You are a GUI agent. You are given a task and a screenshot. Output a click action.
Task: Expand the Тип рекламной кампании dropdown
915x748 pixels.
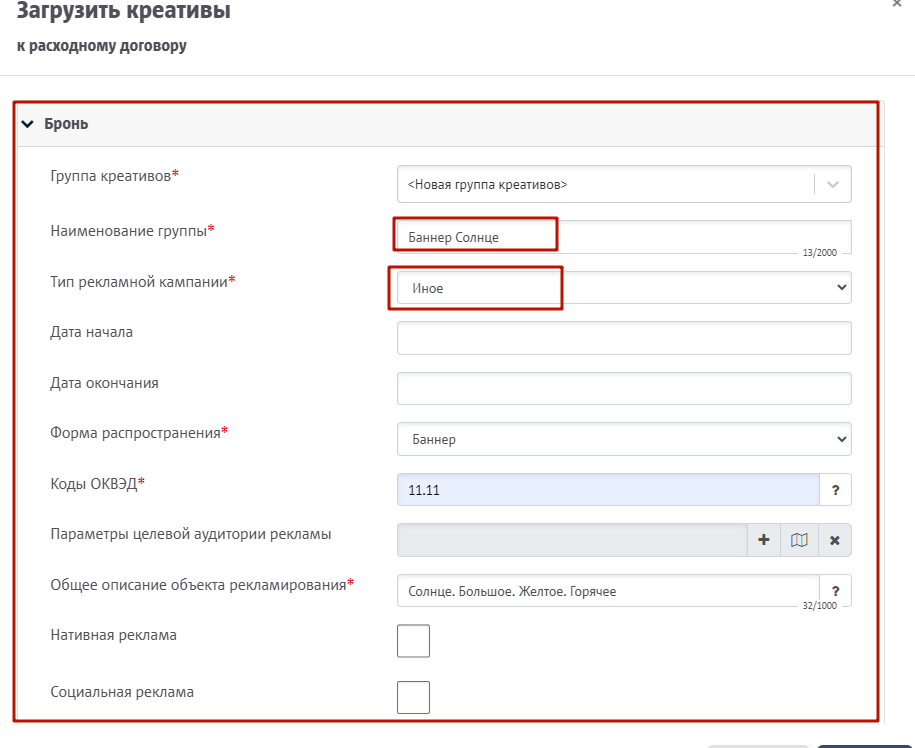point(838,288)
